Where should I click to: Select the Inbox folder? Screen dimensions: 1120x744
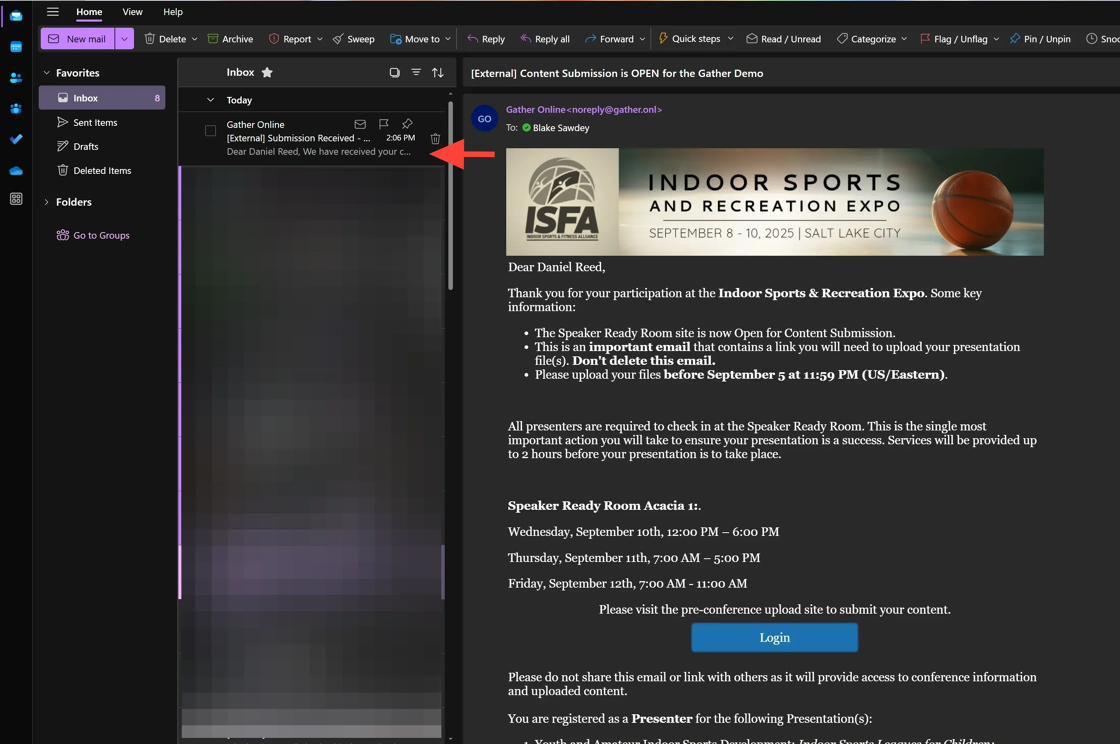coord(102,98)
